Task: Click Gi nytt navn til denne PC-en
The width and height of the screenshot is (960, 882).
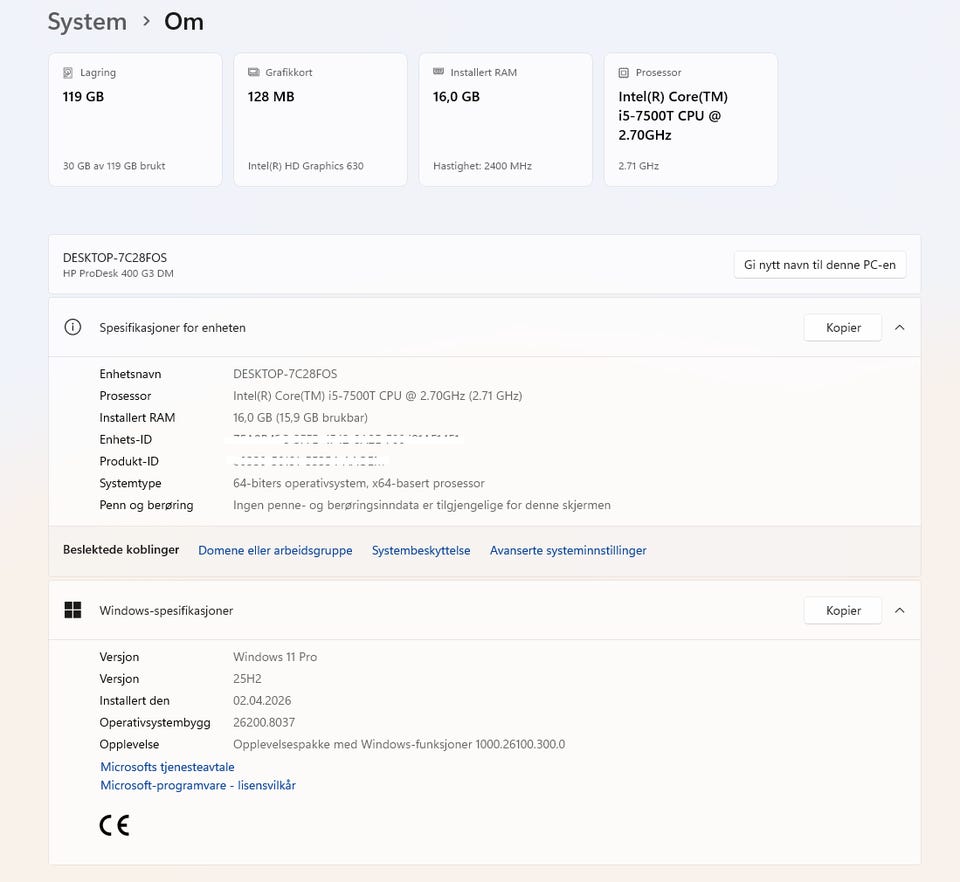Action: pos(820,265)
